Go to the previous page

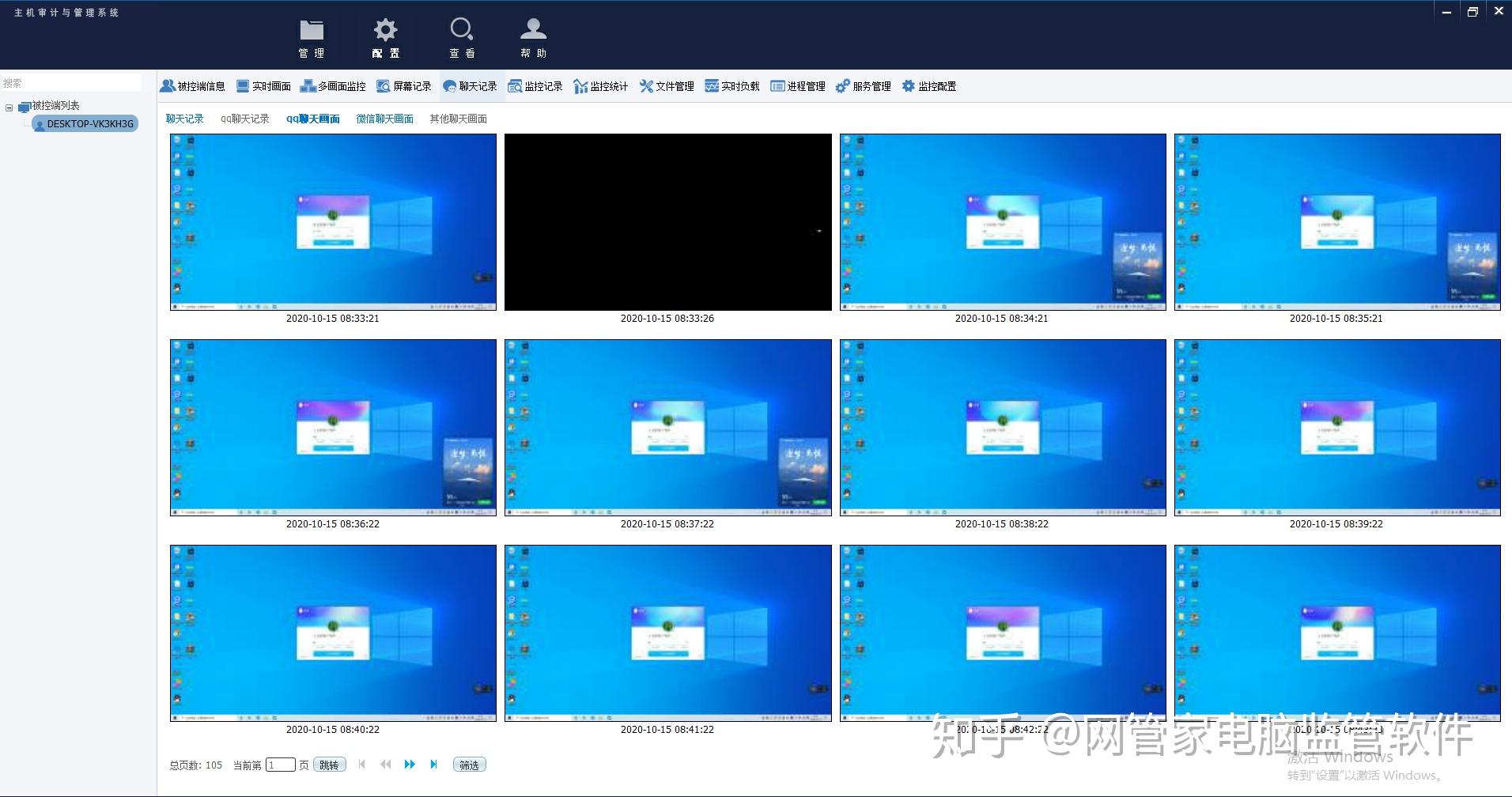click(x=385, y=764)
